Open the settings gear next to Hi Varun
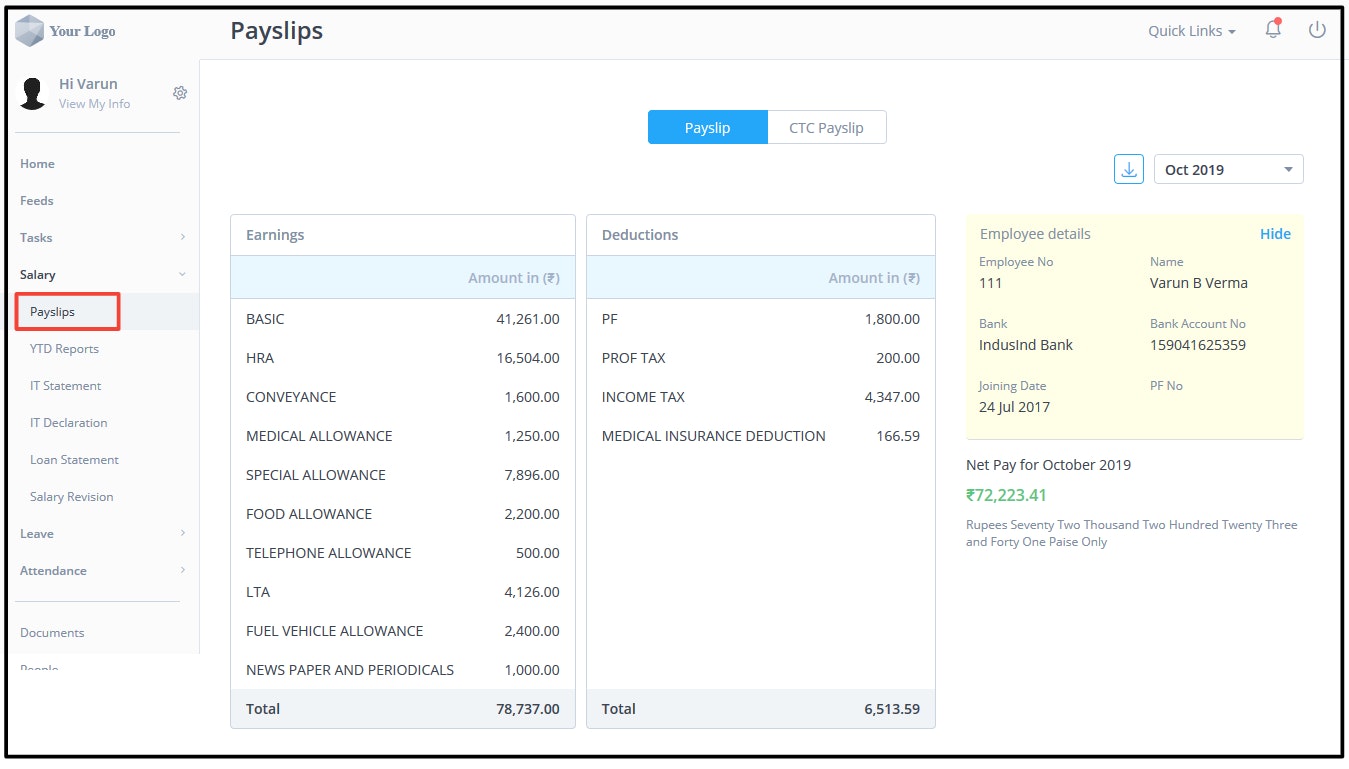 [x=180, y=93]
